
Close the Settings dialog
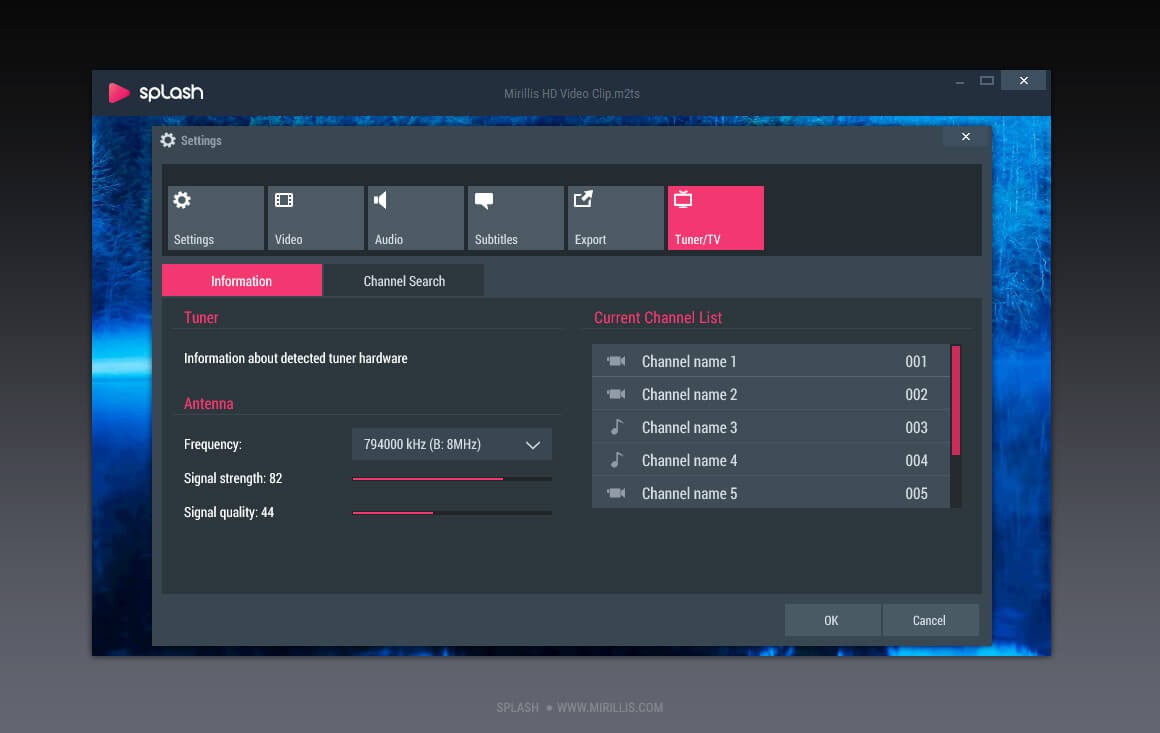pos(965,137)
